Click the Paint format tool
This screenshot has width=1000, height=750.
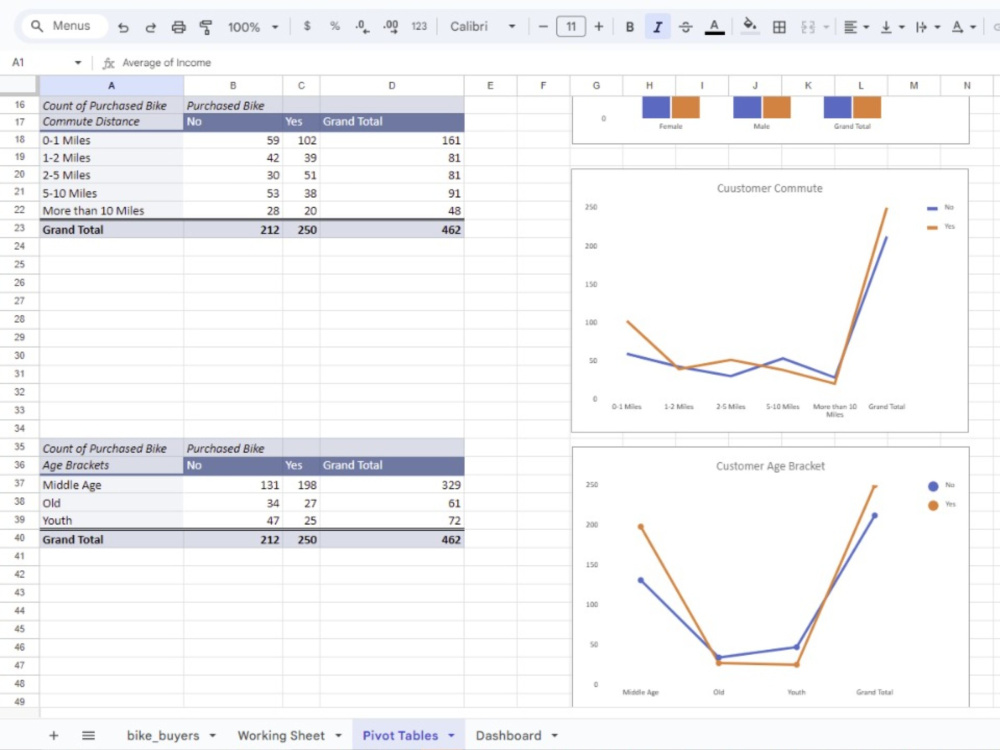206,26
